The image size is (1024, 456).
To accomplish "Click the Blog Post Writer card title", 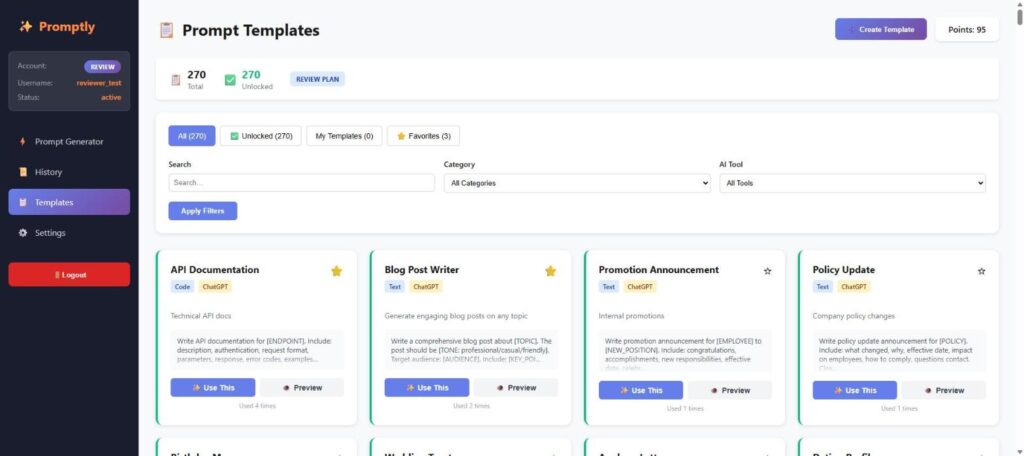I will 422,270.
